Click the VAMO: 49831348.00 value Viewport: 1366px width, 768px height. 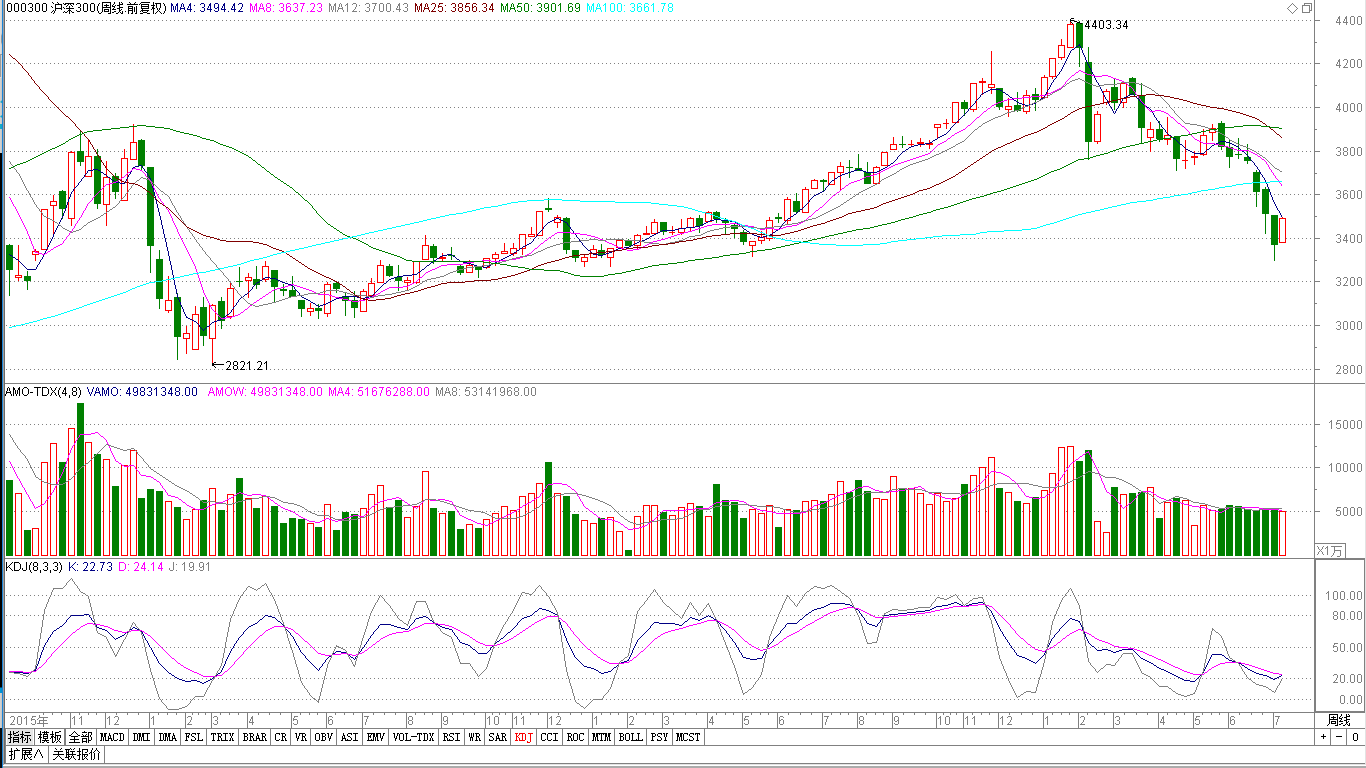click(143, 392)
